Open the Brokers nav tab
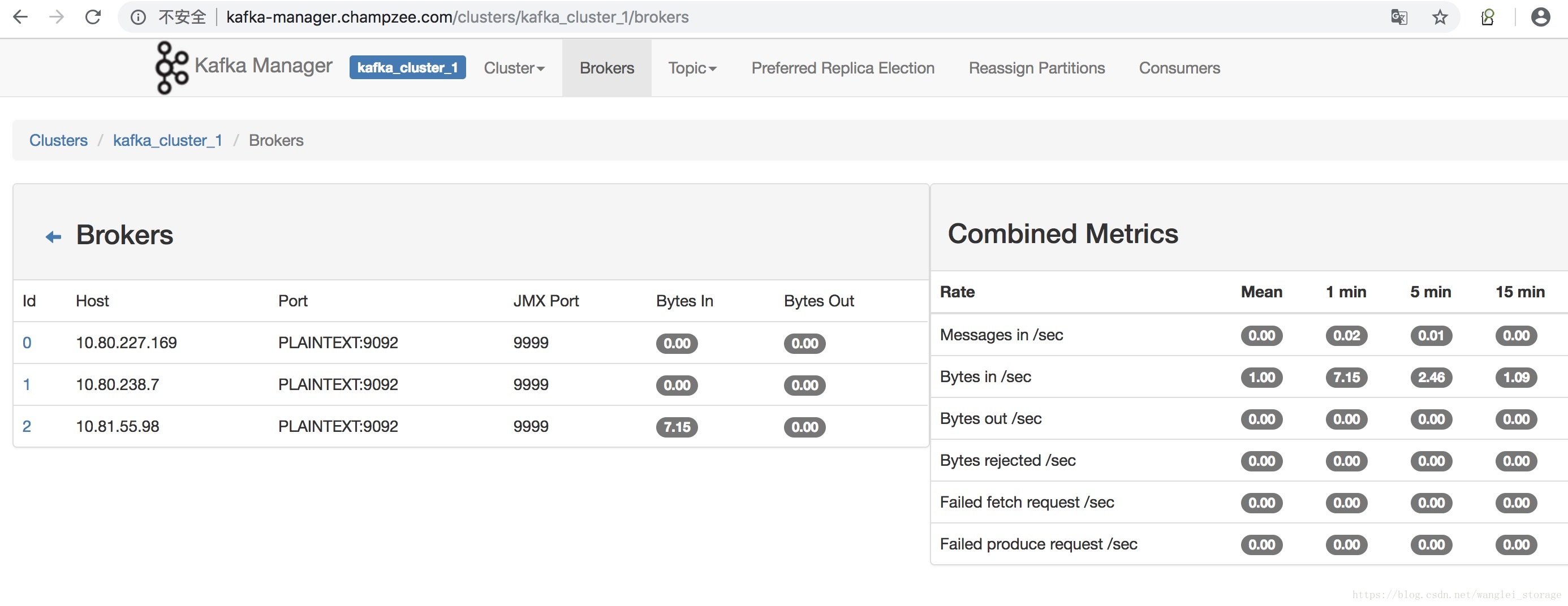The width and height of the screenshot is (1568, 606). point(606,68)
